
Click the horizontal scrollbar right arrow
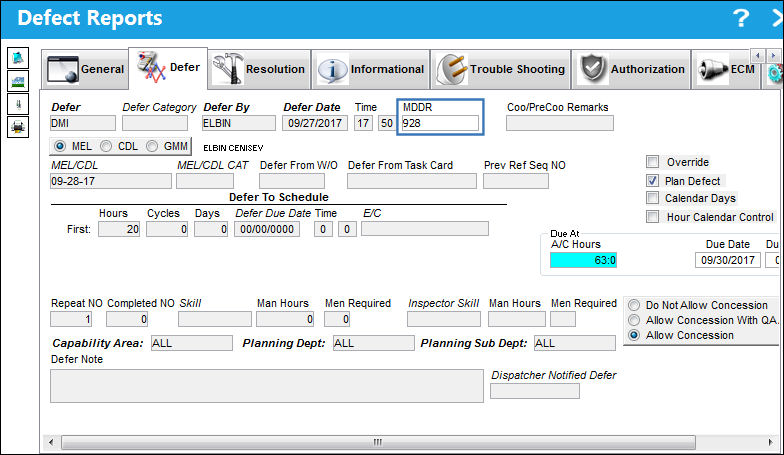(x=770, y=442)
